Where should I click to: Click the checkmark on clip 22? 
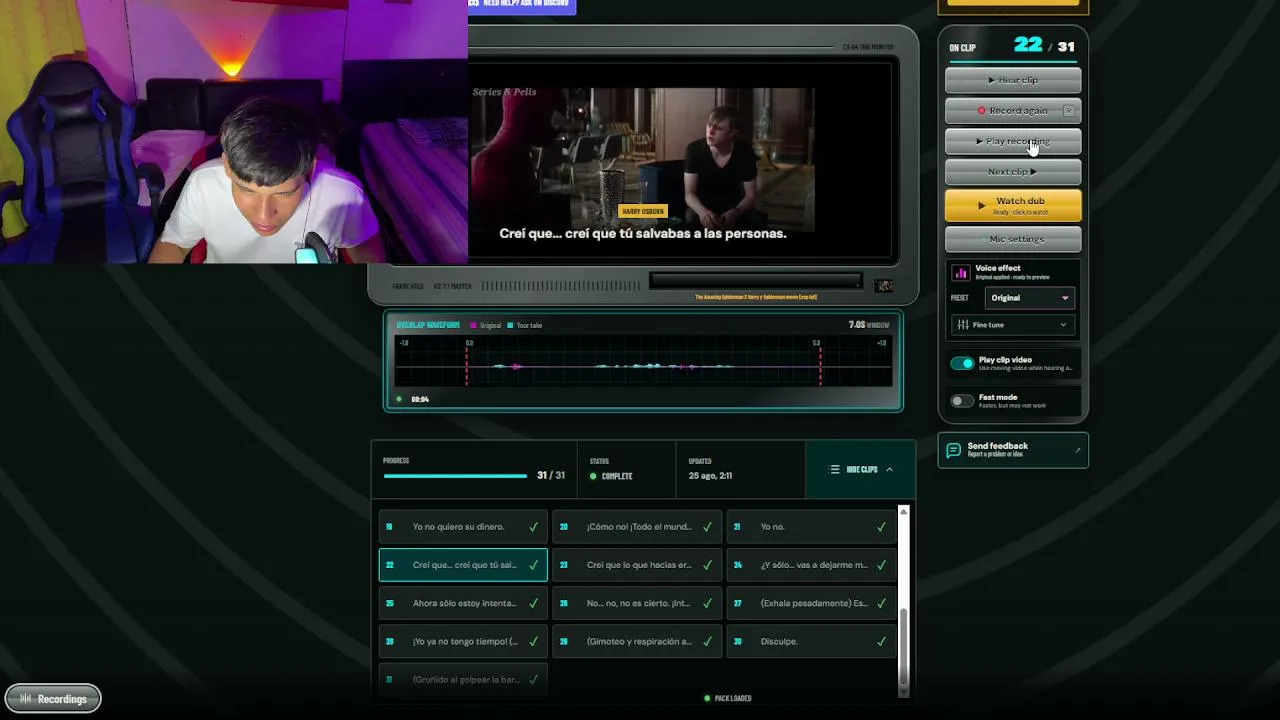(x=533, y=565)
